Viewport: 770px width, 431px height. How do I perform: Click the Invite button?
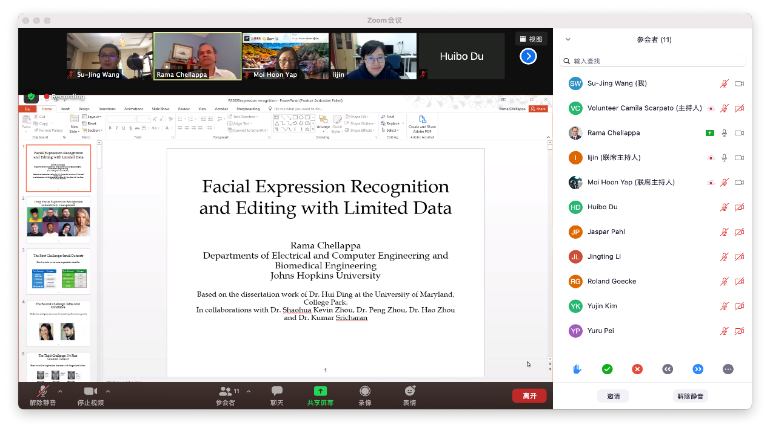point(613,396)
